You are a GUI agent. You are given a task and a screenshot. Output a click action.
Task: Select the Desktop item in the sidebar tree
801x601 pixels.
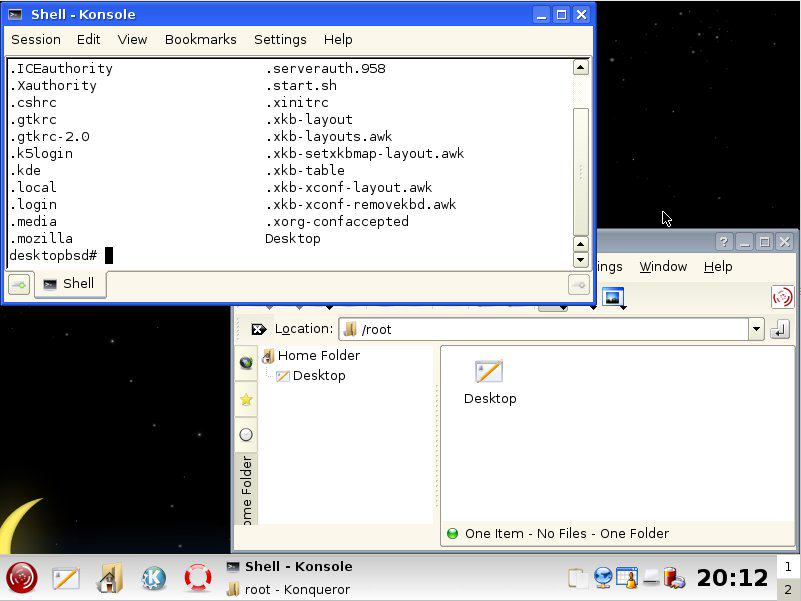click(319, 376)
